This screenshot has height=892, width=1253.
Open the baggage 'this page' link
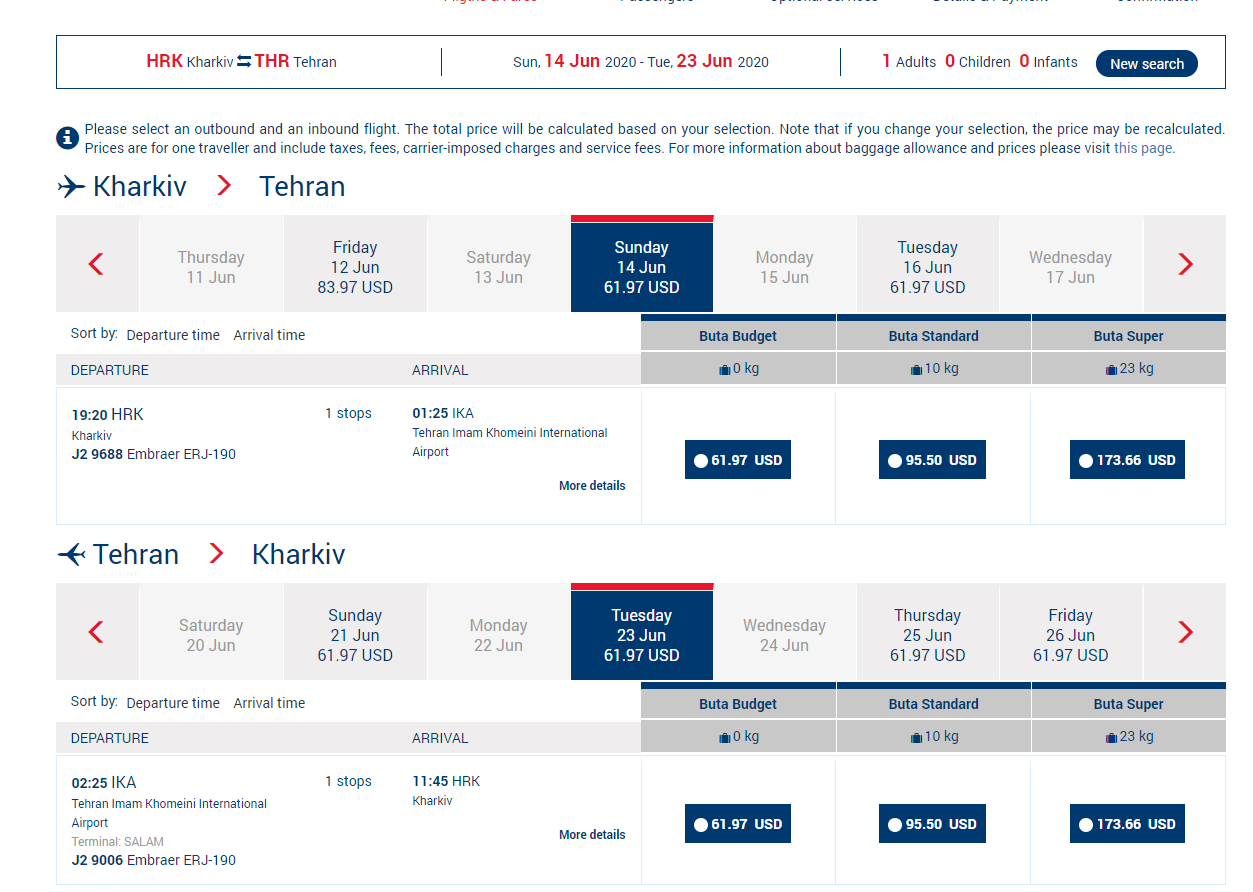point(1144,148)
